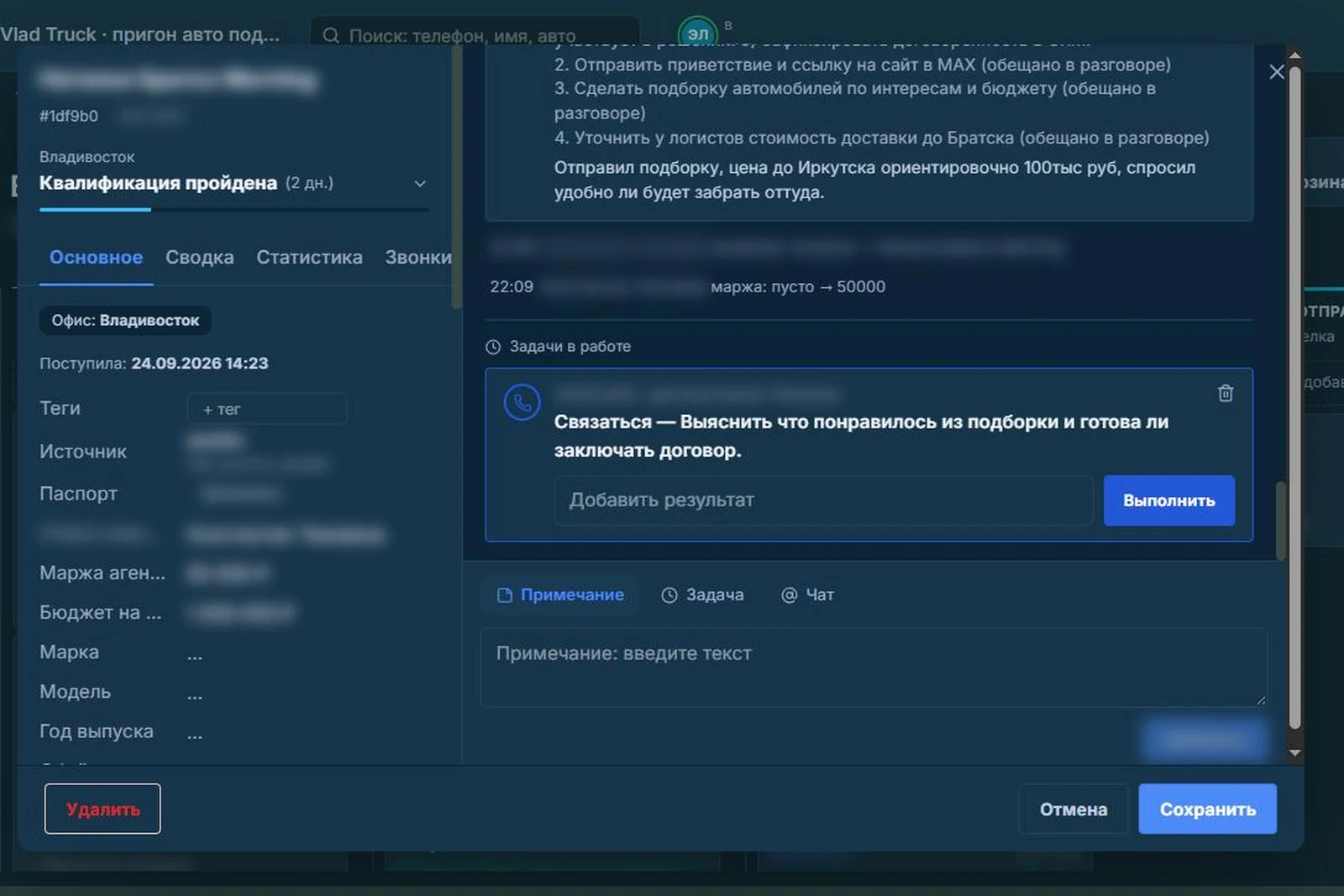1344x896 pixels.
Task: Delete the task with the trash icon
Action: pyautogui.click(x=1226, y=393)
